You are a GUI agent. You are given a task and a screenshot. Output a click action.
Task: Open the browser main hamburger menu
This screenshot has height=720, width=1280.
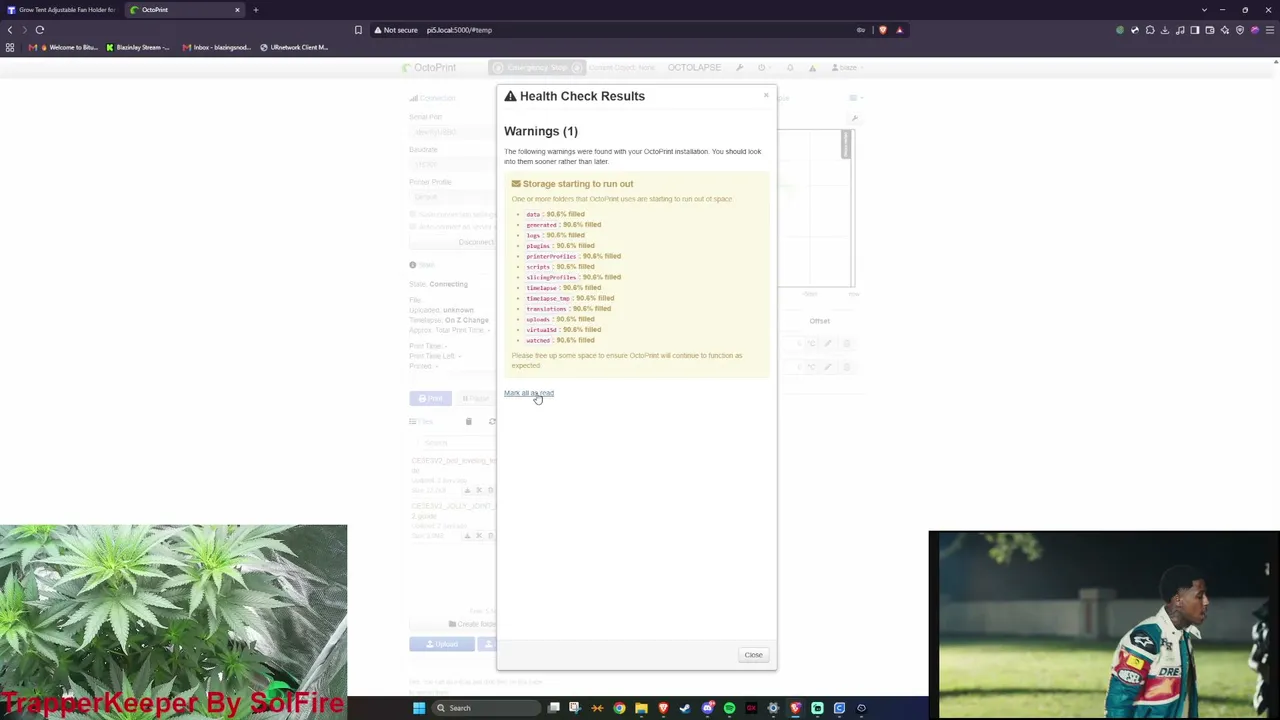(1270, 30)
